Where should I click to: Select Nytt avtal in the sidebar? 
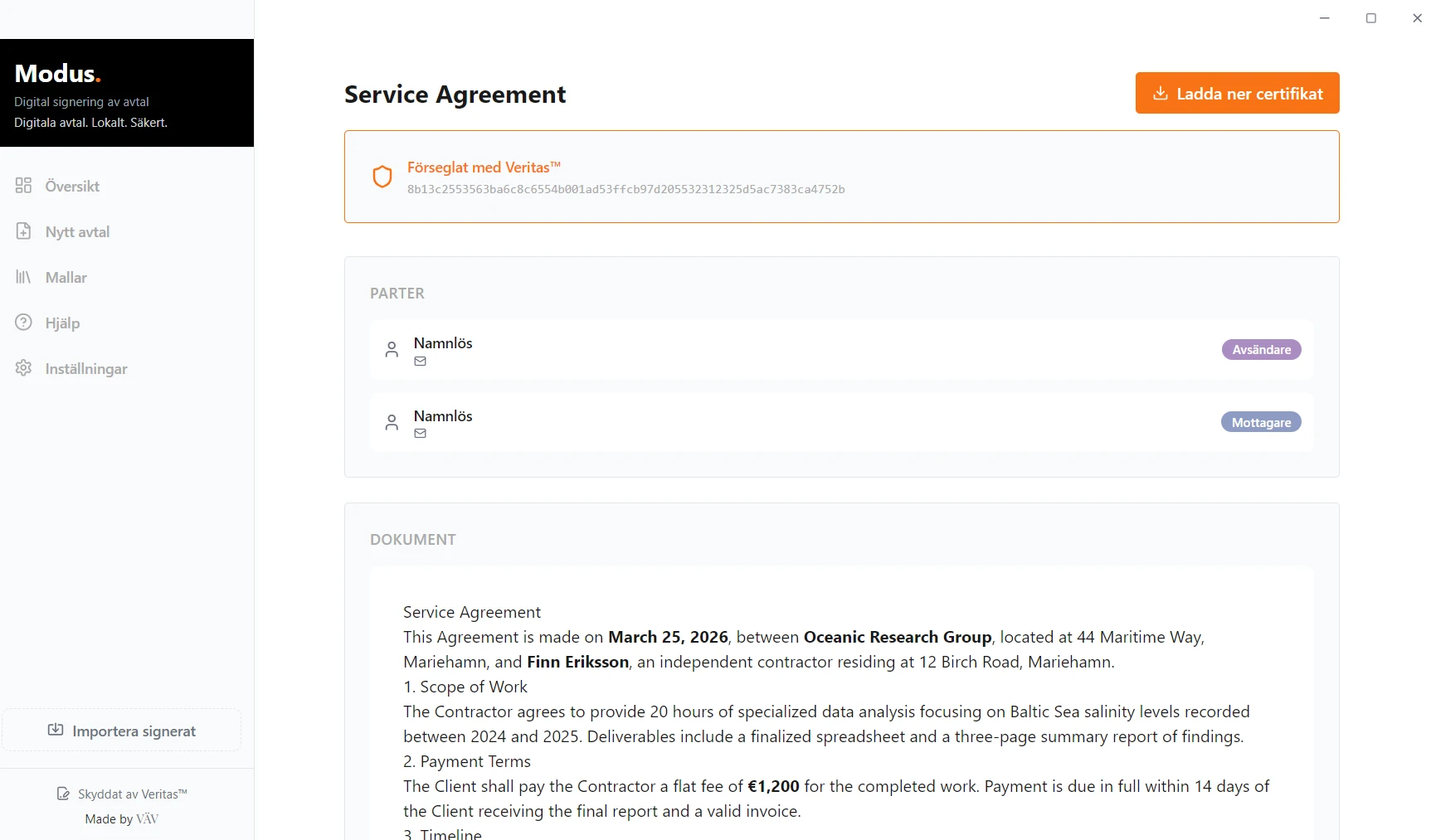(x=77, y=232)
